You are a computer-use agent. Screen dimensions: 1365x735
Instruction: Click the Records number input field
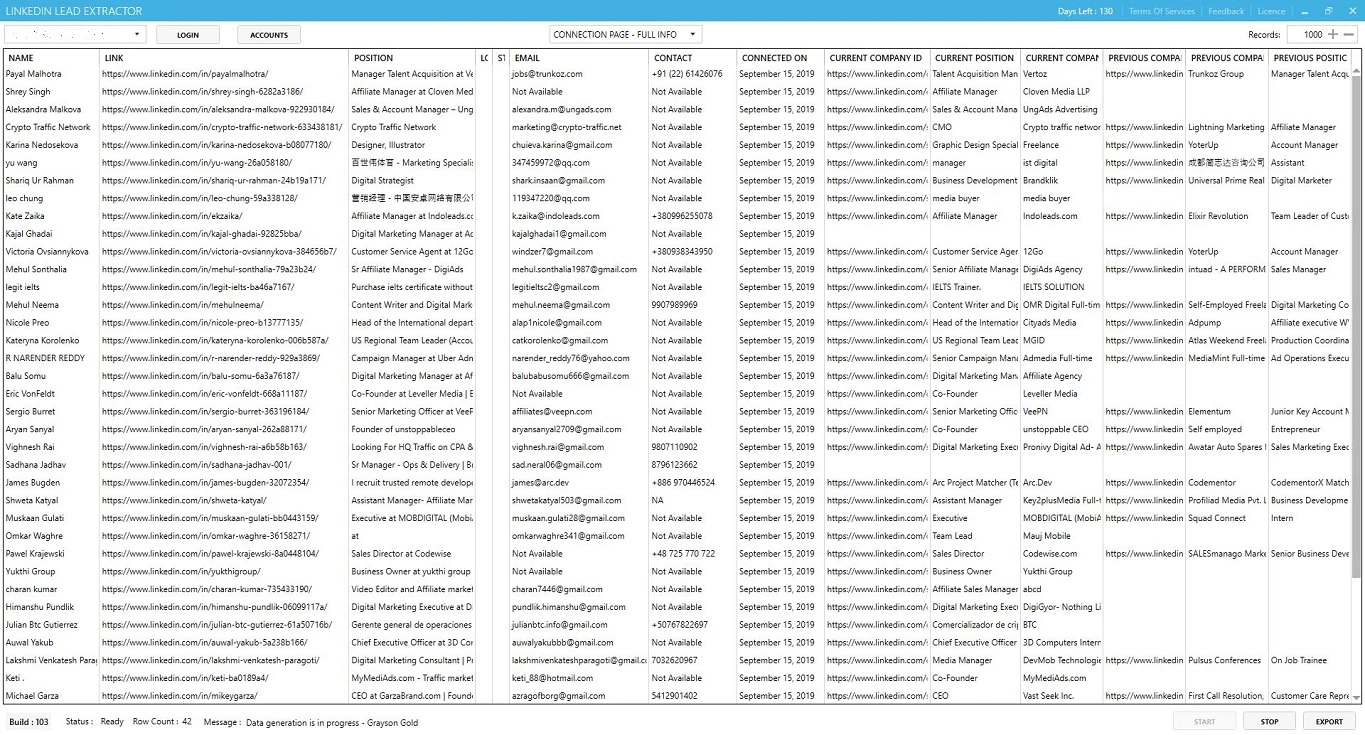[x=1307, y=35]
